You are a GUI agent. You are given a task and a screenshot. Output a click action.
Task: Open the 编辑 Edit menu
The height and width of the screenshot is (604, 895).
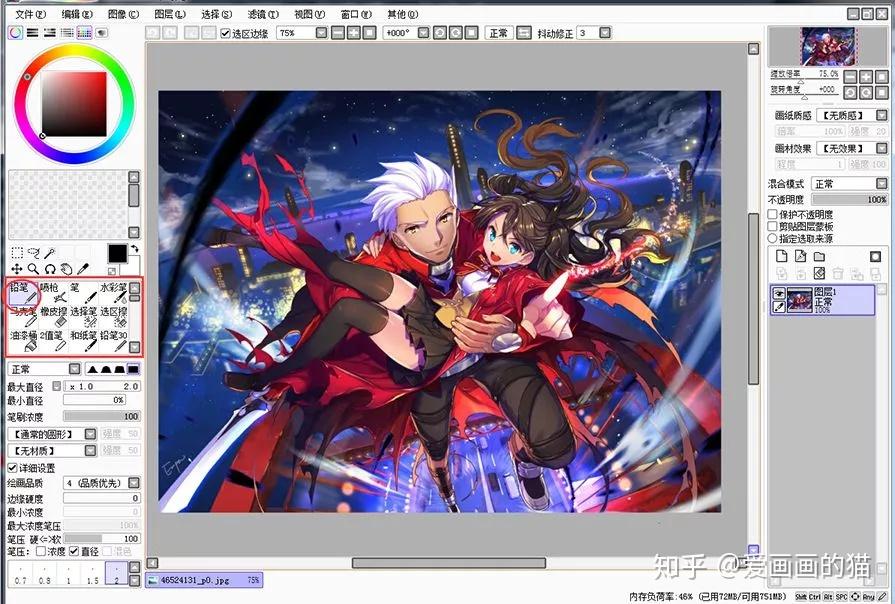pos(76,14)
